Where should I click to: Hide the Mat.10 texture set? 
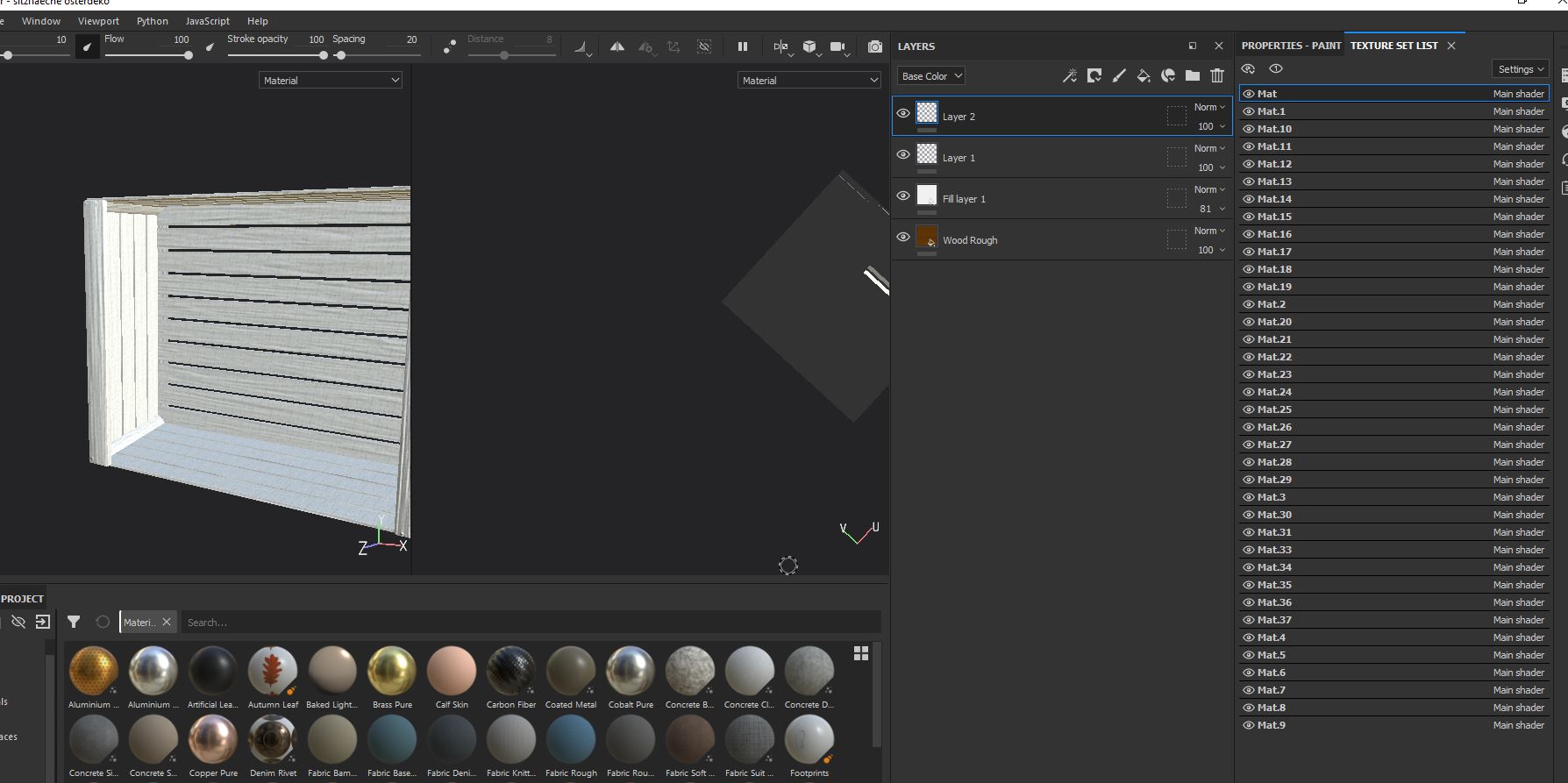(1249, 129)
